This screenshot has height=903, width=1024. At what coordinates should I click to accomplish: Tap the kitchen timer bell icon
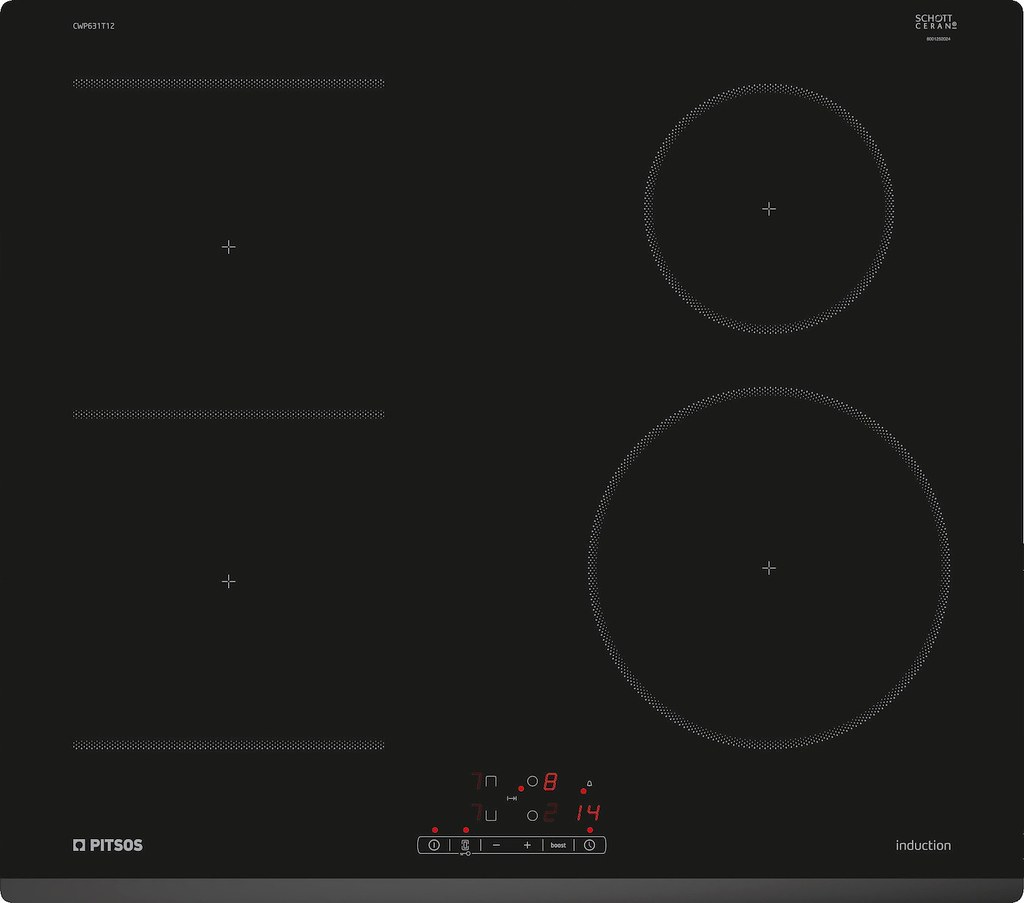tap(589, 782)
